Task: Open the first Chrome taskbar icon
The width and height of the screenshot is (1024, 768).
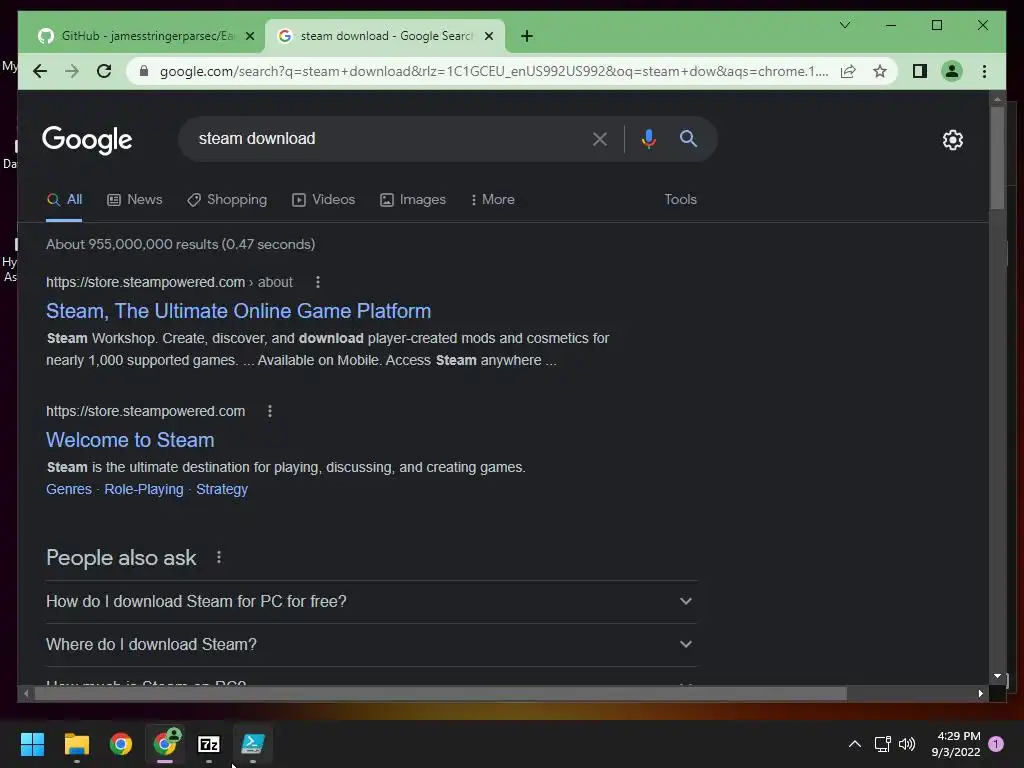Action: click(121, 744)
